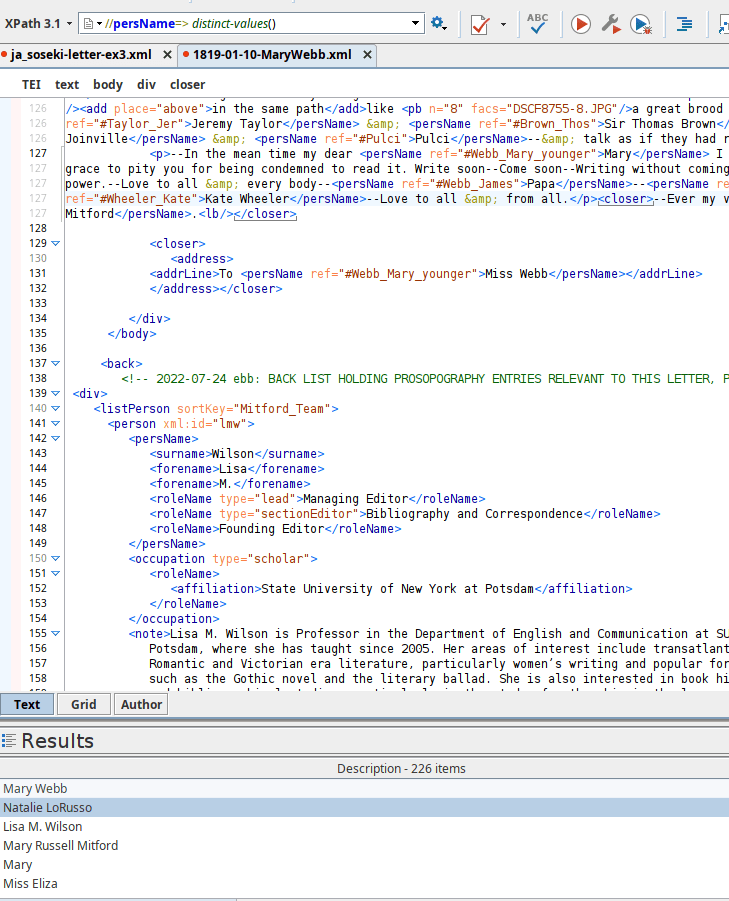
Task: Click line number 138 in the gutter
Action: coord(38,378)
